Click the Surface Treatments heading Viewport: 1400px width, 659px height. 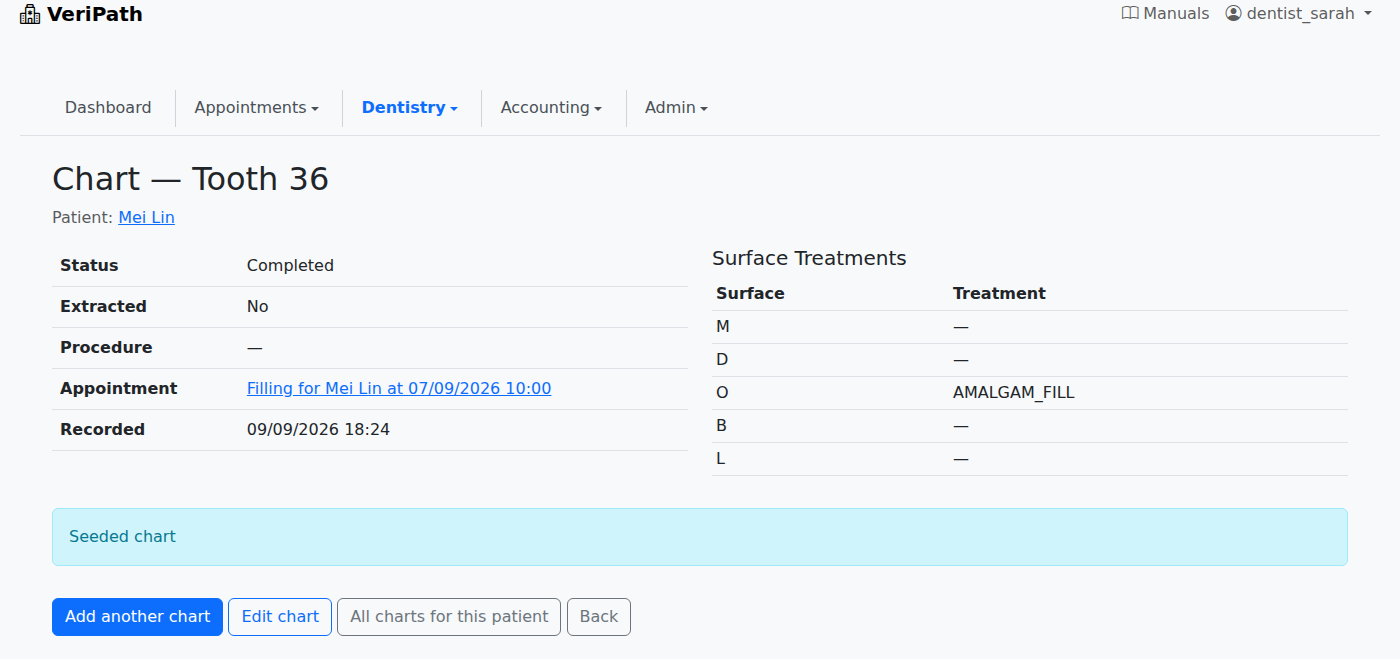click(x=809, y=258)
